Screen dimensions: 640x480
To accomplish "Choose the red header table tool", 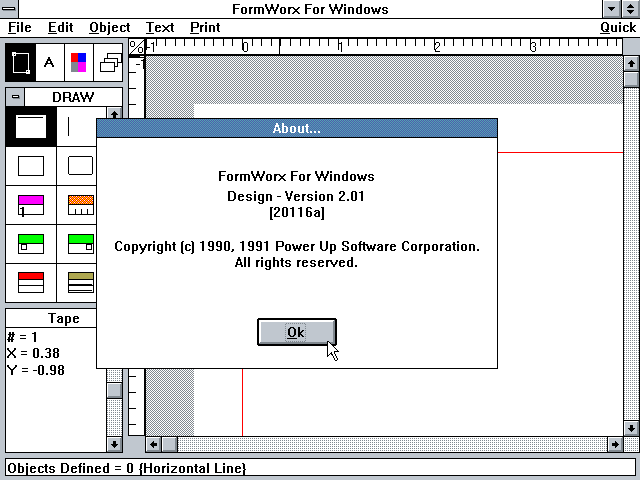I will [31, 282].
